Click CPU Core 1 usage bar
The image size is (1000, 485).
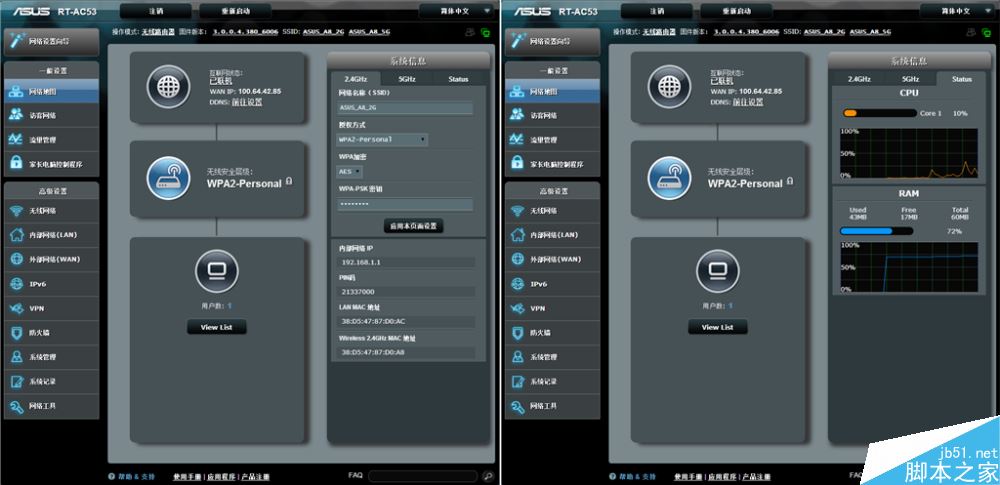pyautogui.click(x=879, y=113)
